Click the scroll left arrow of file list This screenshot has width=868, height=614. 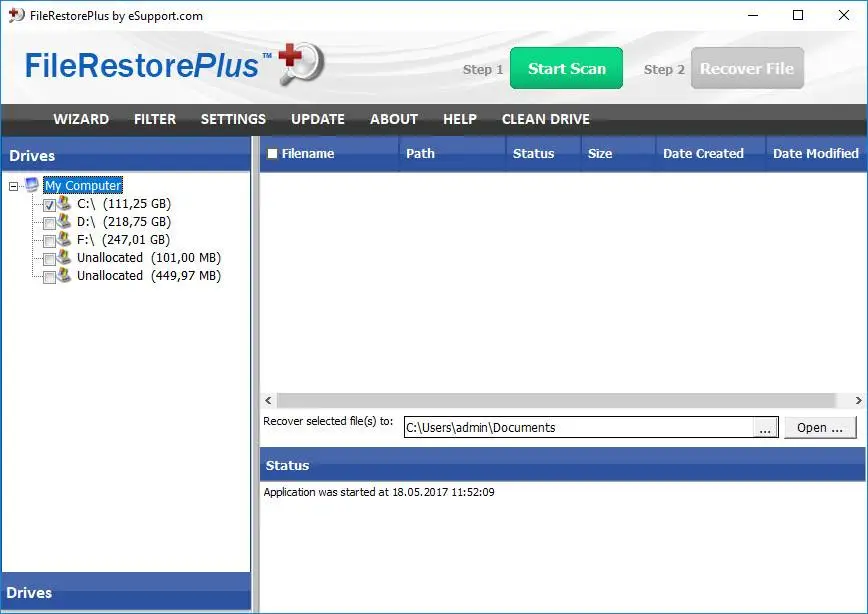click(268, 400)
